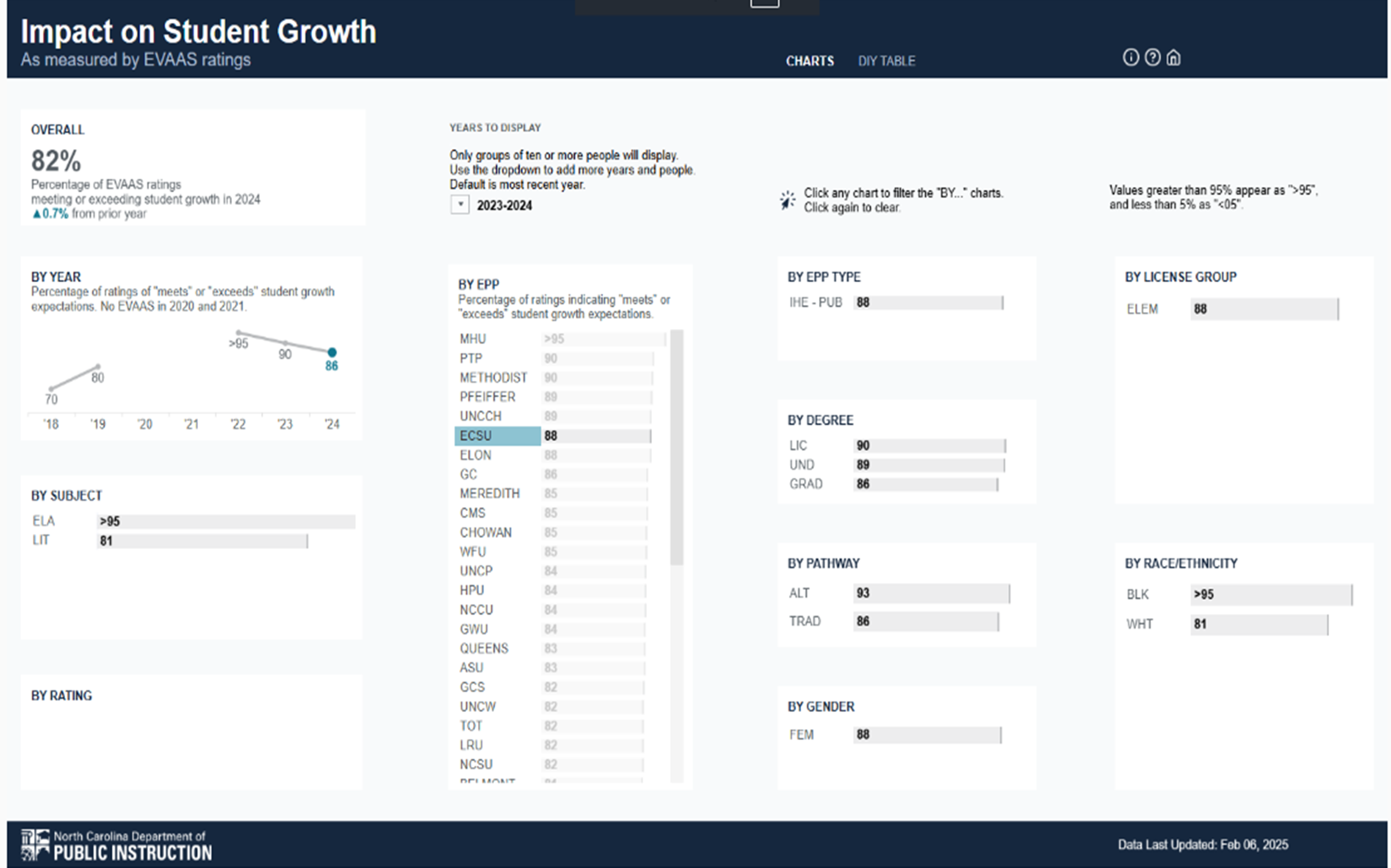Image resolution: width=1391 pixels, height=868 pixels.
Task: Filter by the ELA subject bar
Action: click(x=225, y=521)
